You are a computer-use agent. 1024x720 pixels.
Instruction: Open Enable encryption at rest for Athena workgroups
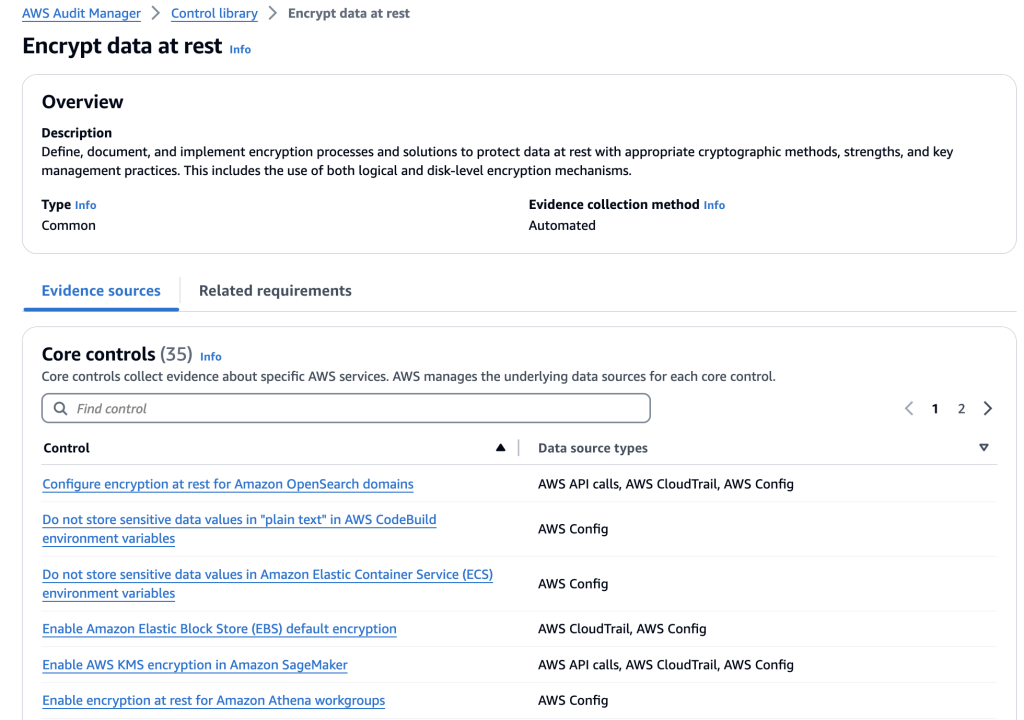(x=213, y=701)
